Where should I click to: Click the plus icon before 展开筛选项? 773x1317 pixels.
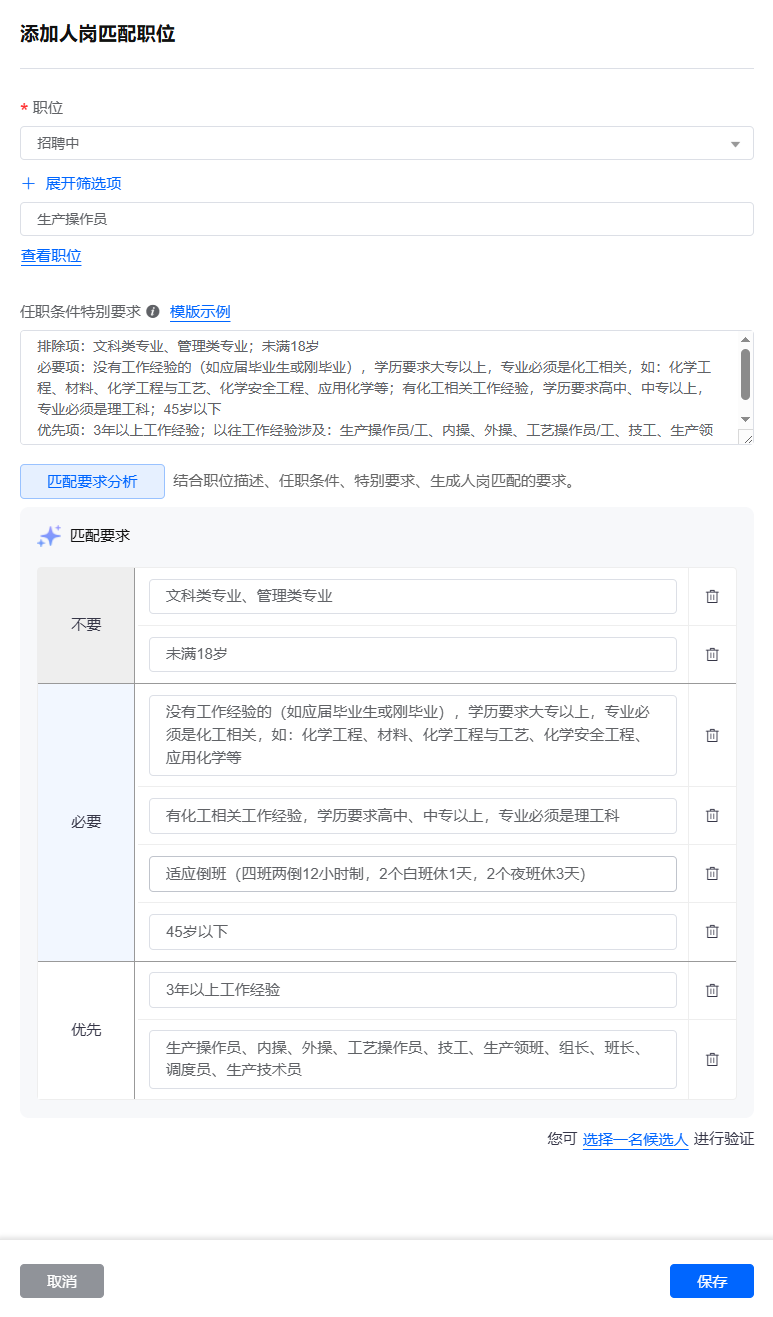tap(28, 183)
